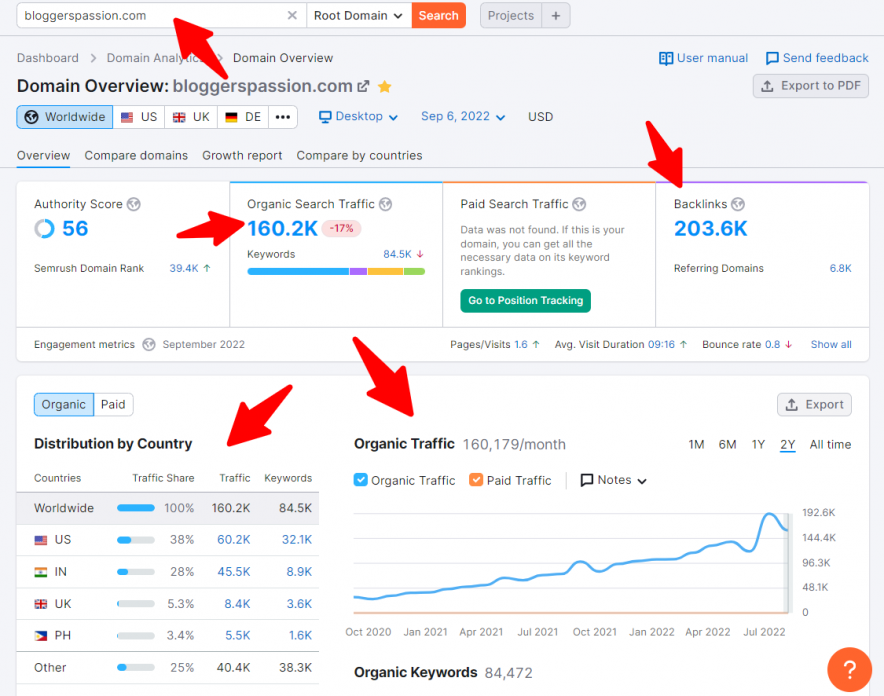The width and height of the screenshot is (884, 696).
Task: Open Semrush Domain Rank 39.4K
Action: point(184,268)
